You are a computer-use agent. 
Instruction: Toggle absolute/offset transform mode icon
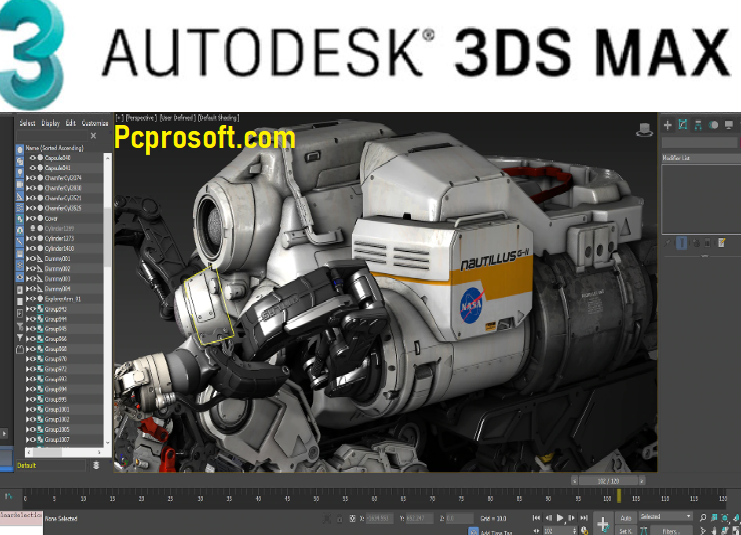click(352, 518)
